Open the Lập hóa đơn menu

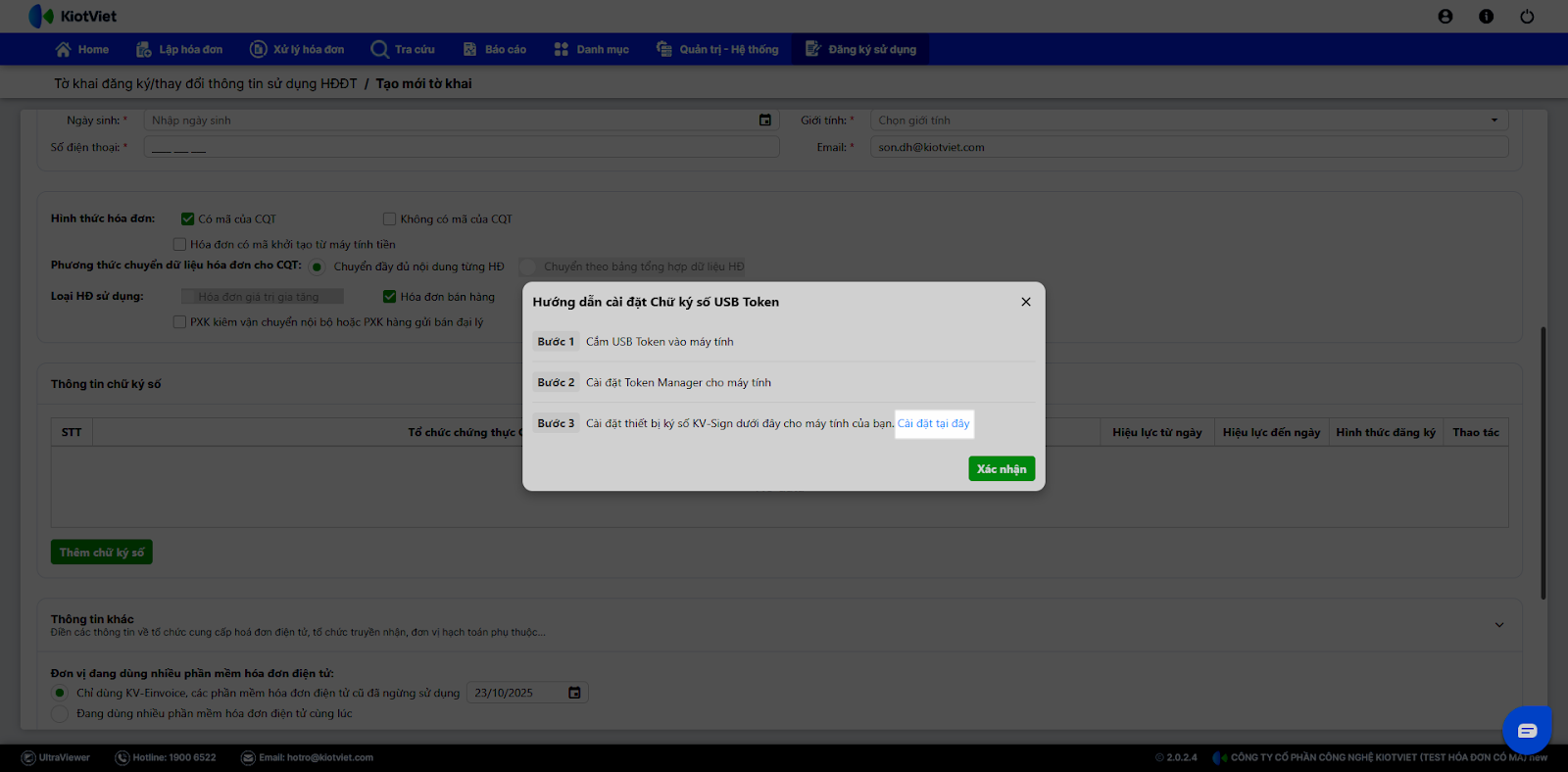click(x=179, y=49)
